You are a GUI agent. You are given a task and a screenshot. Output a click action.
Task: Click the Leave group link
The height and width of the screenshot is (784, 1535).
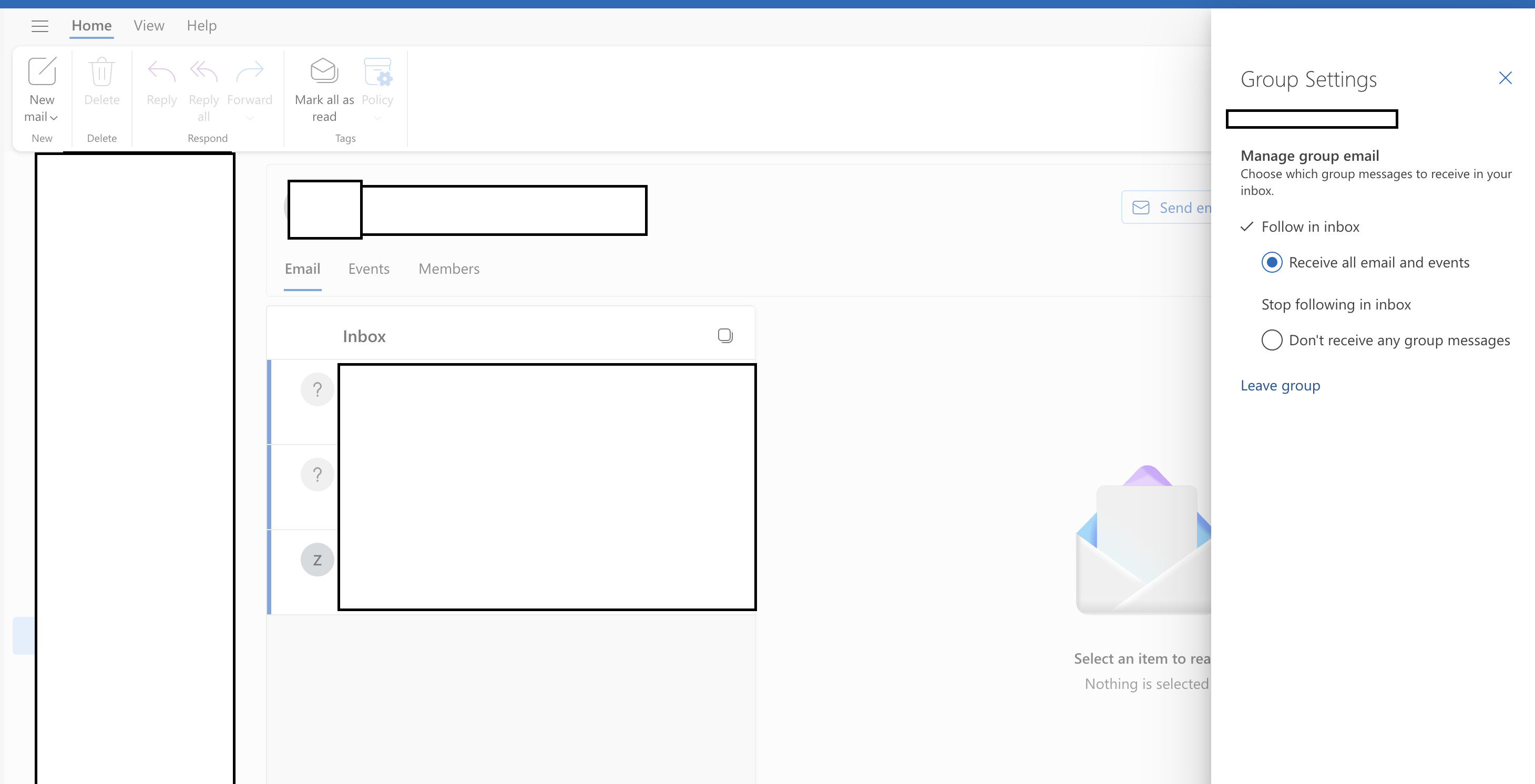(x=1281, y=386)
